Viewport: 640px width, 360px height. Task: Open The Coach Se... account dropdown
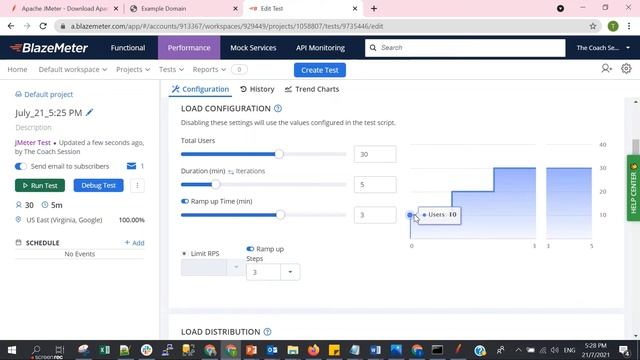[603, 48]
